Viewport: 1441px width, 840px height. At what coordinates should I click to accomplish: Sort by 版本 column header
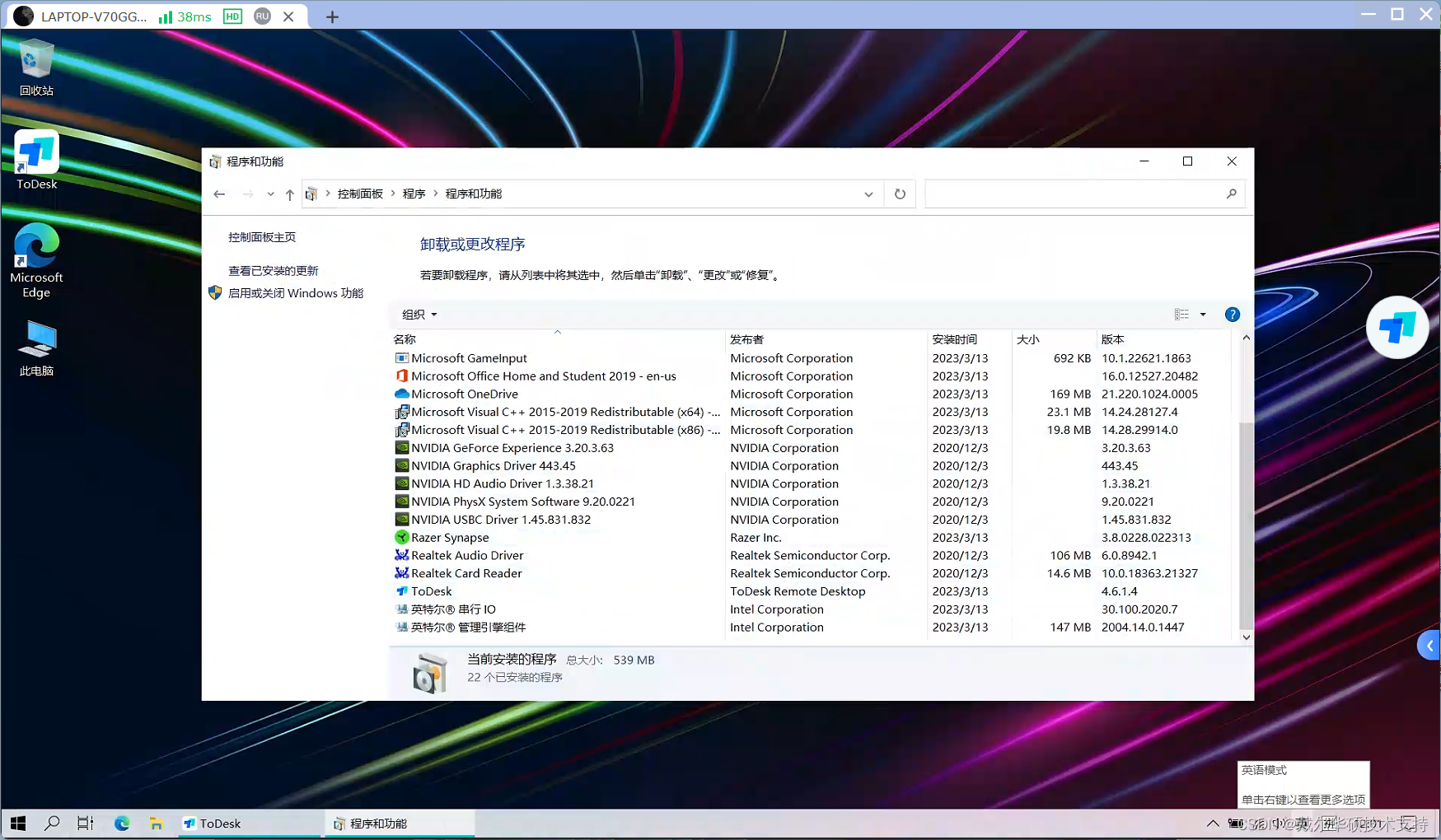coord(1164,339)
